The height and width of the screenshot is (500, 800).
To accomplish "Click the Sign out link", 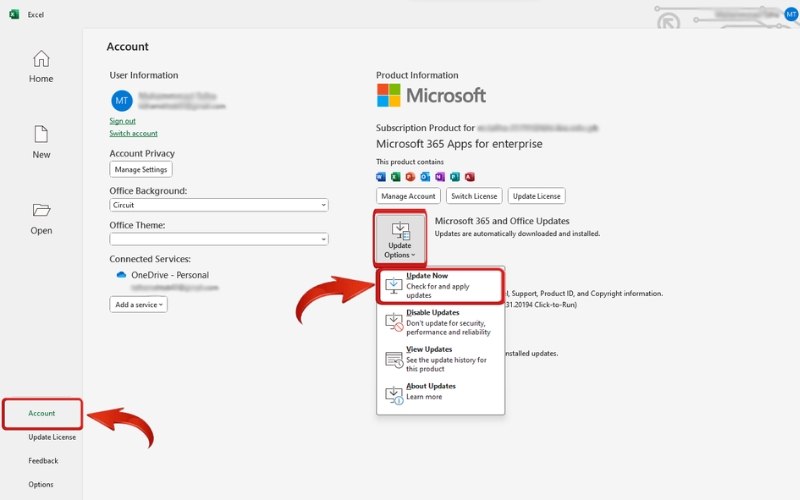I will (x=122, y=121).
